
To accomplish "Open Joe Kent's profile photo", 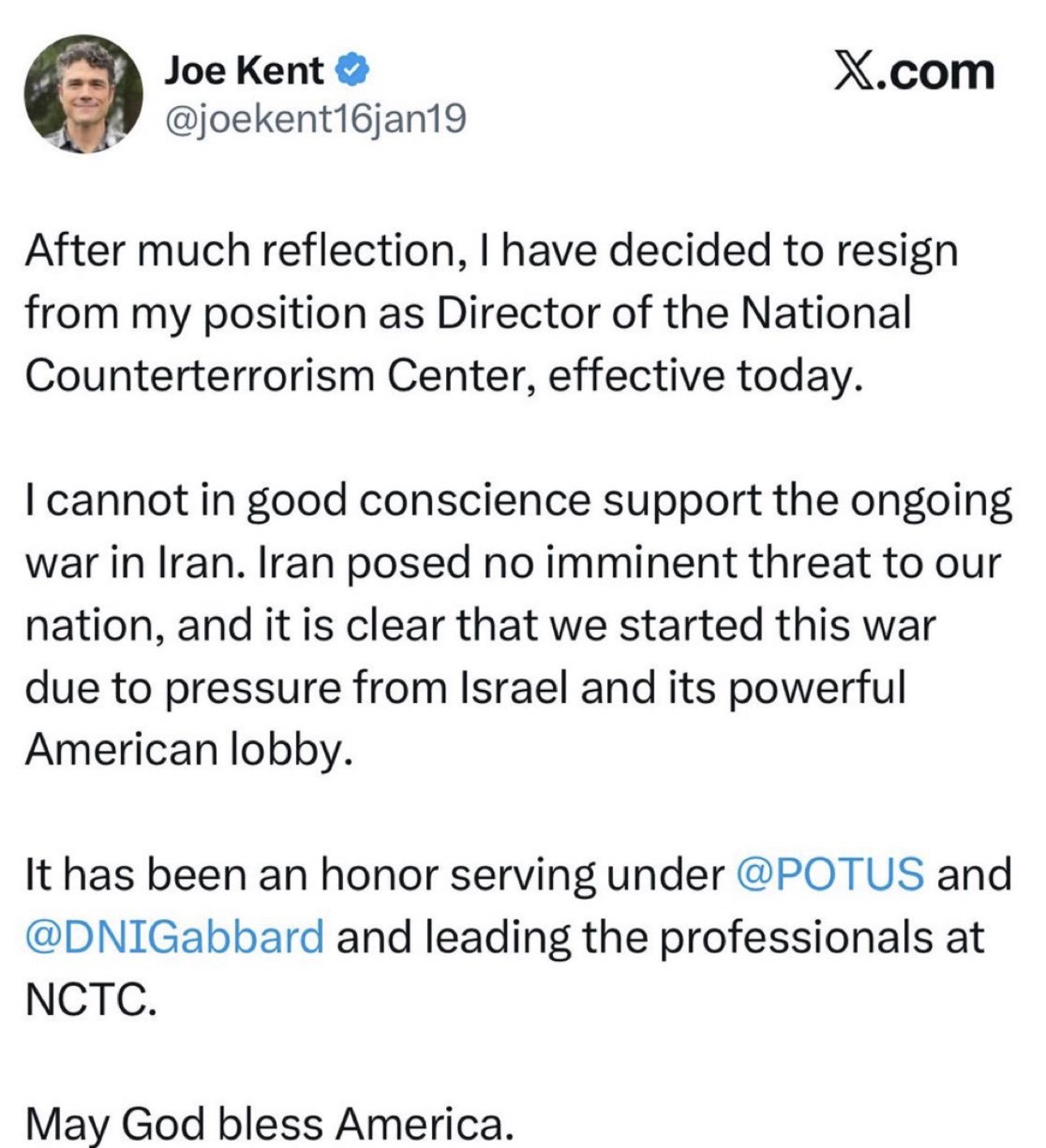I will [x=84, y=94].
